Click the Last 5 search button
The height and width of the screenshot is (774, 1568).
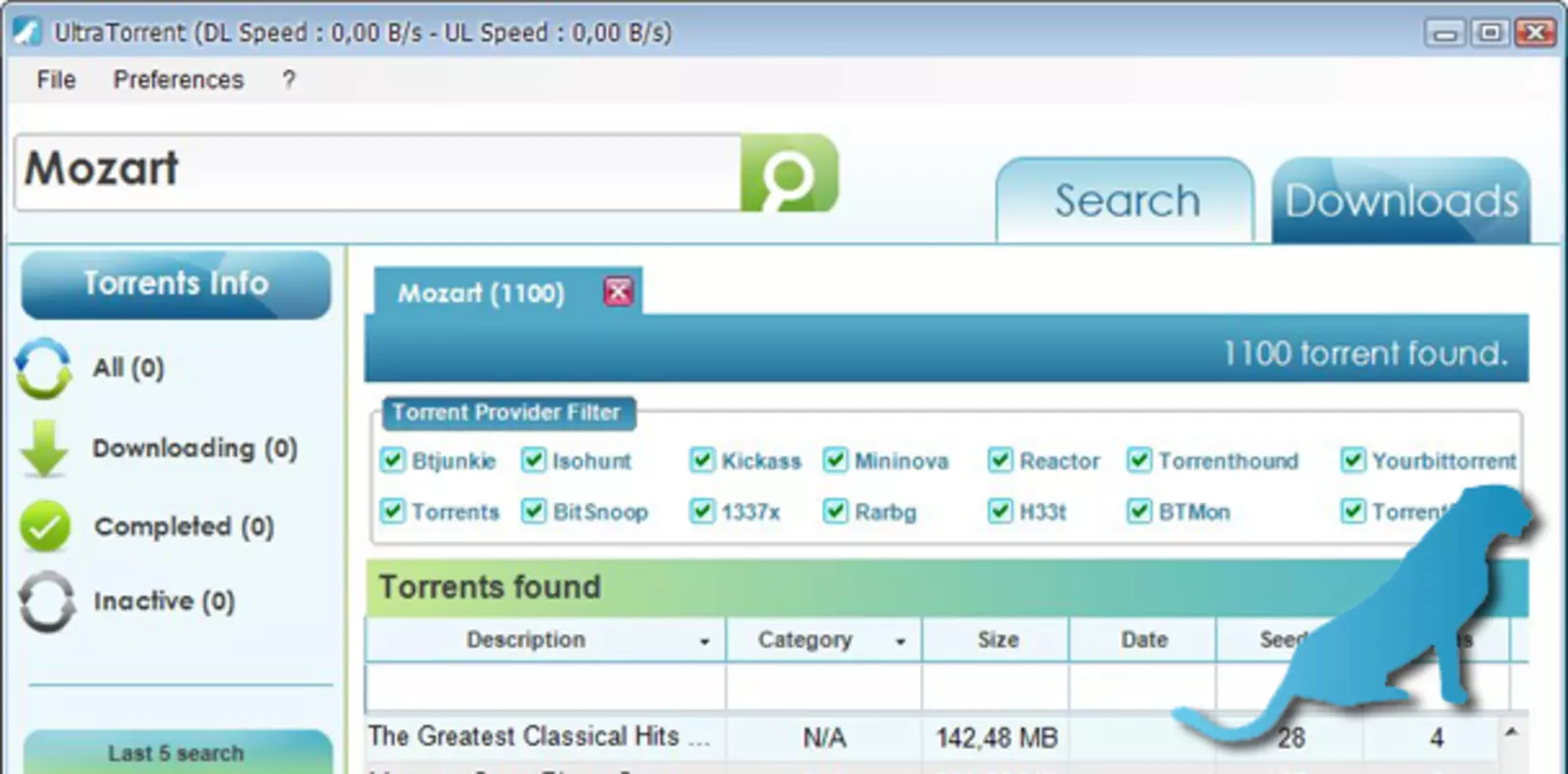[176, 752]
